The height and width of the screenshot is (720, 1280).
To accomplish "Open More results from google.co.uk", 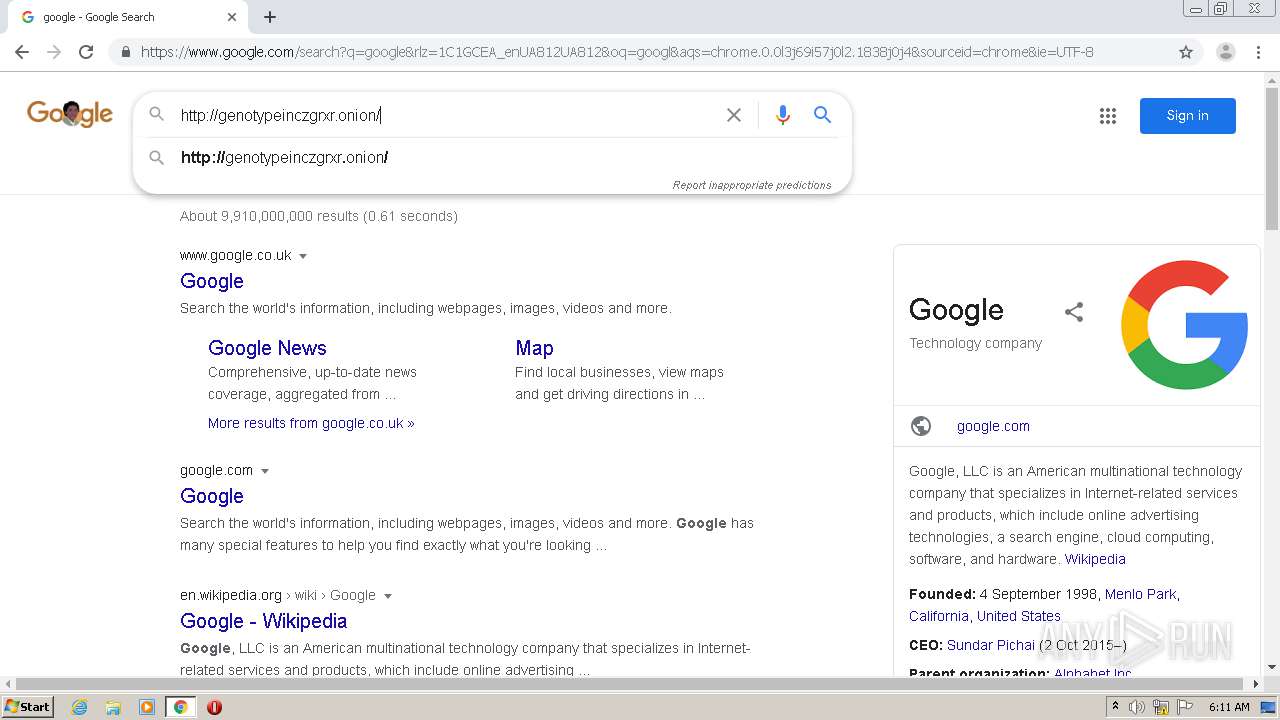I will 311,423.
